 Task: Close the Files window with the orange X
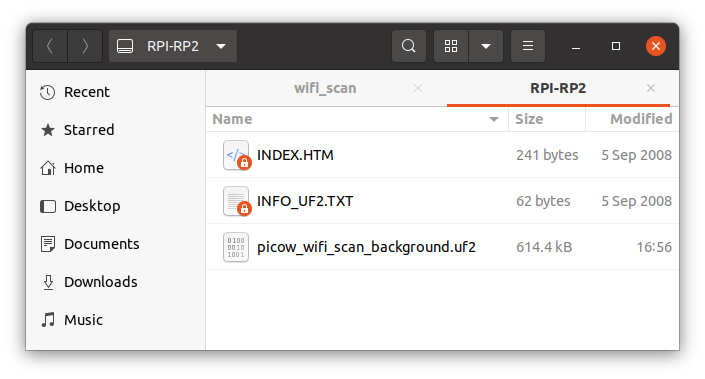[x=656, y=46]
